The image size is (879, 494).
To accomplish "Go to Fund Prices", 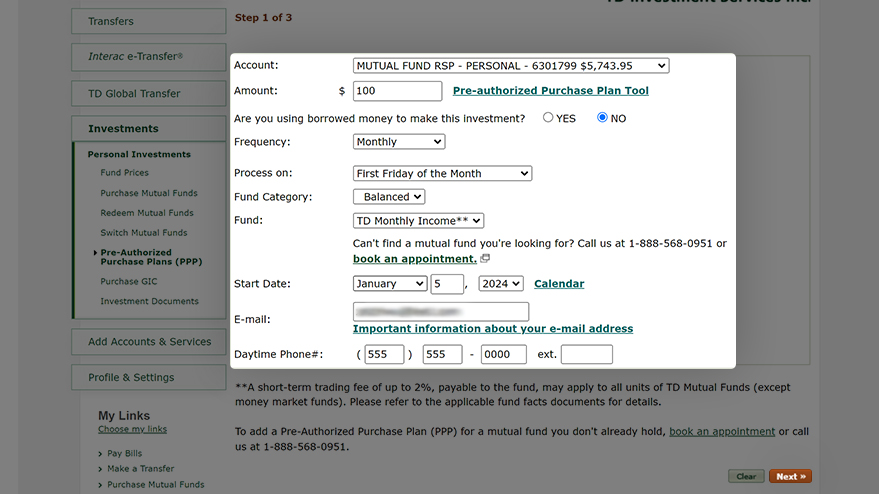I will [x=124, y=173].
